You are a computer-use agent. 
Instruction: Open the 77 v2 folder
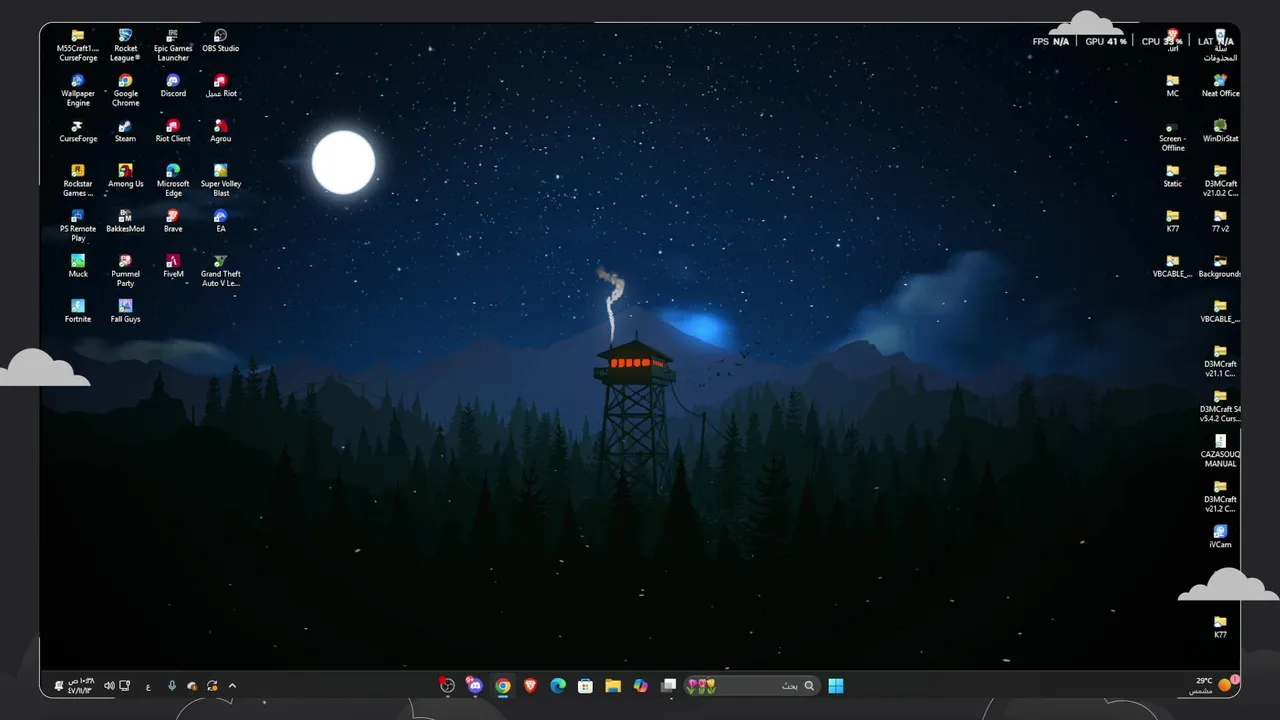click(x=1220, y=221)
